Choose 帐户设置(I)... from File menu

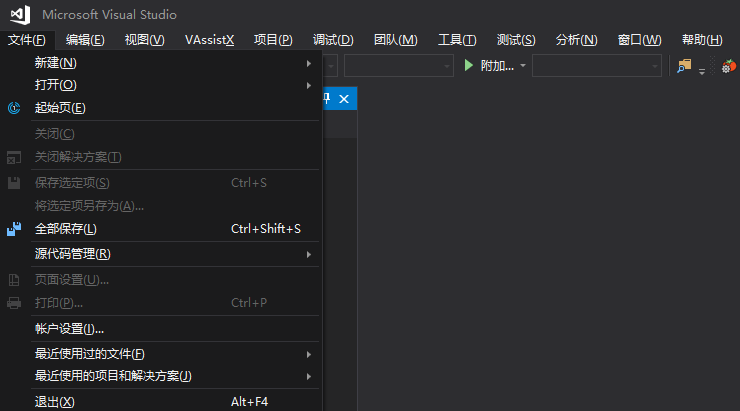(70, 328)
